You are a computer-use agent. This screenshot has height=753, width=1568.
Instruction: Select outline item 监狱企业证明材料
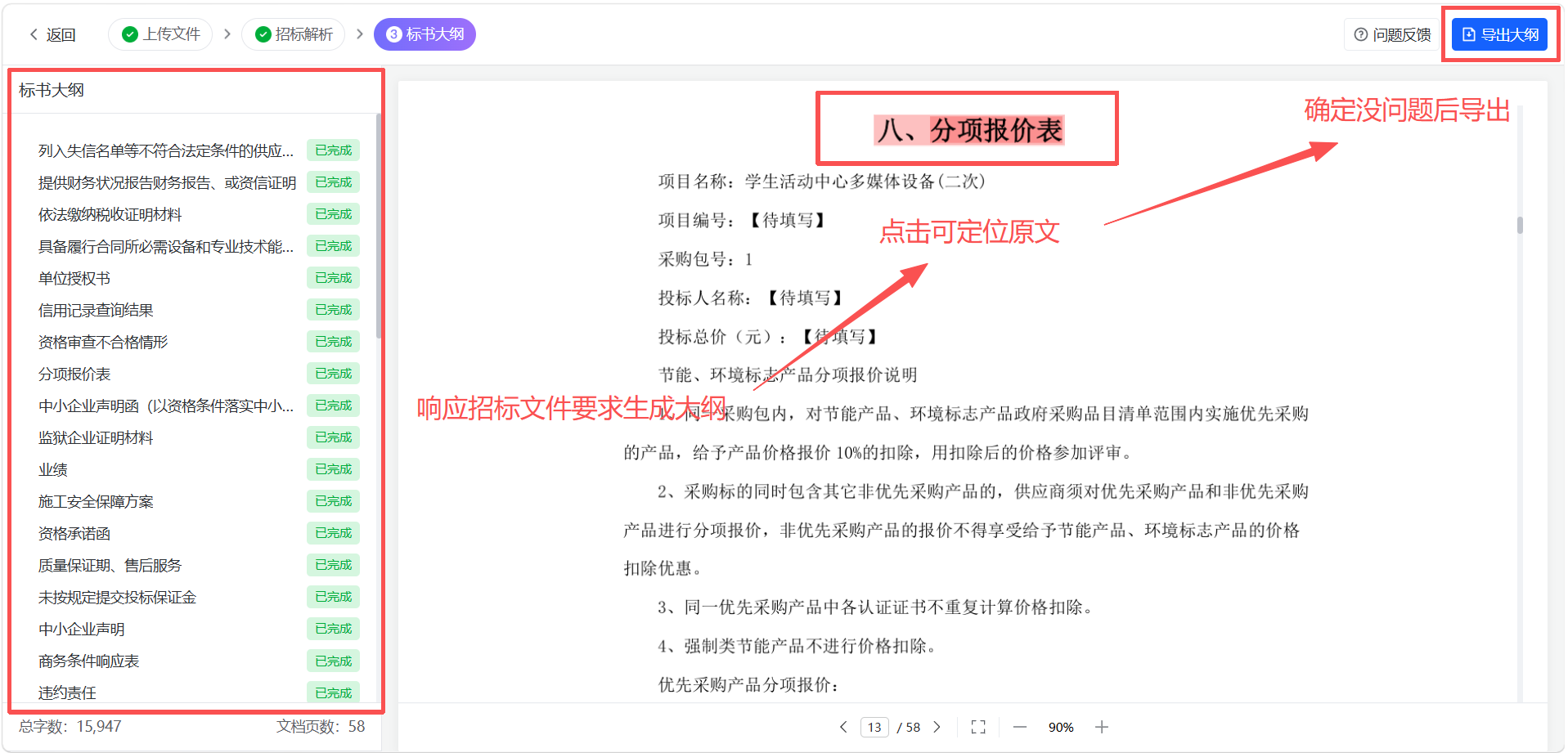(96, 437)
